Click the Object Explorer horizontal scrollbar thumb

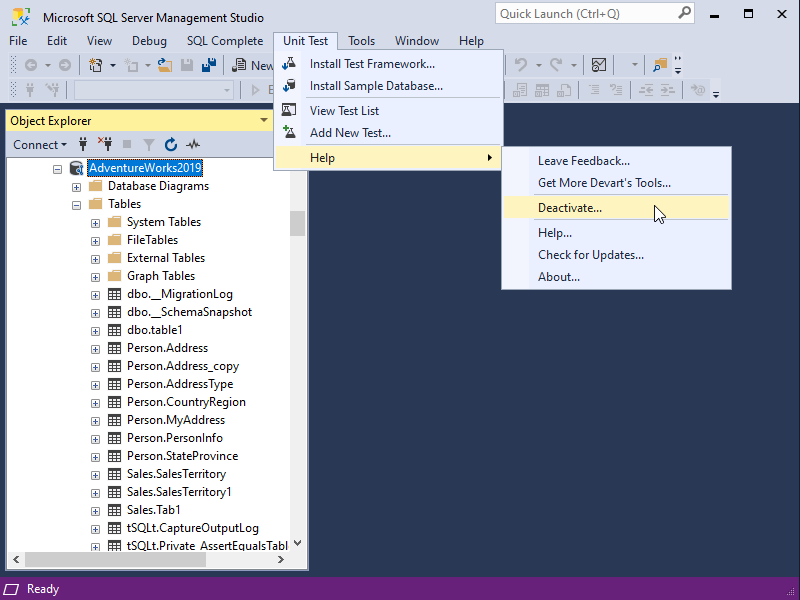tap(115, 560)
